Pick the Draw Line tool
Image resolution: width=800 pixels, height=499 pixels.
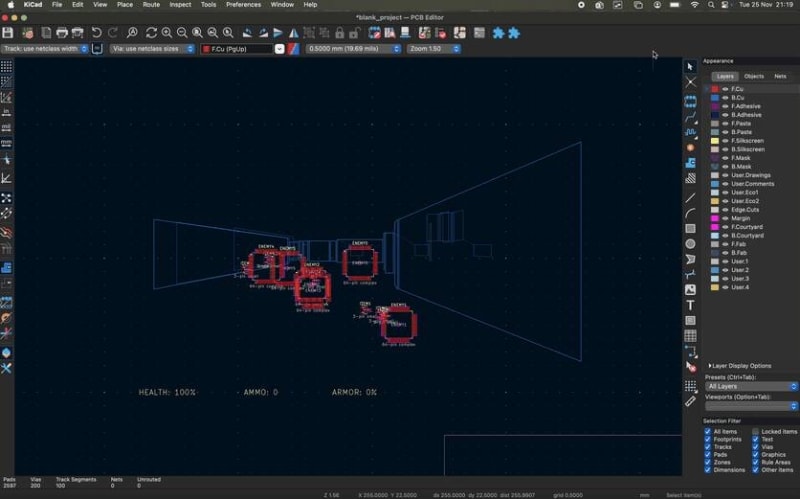(x=690, y=197)
